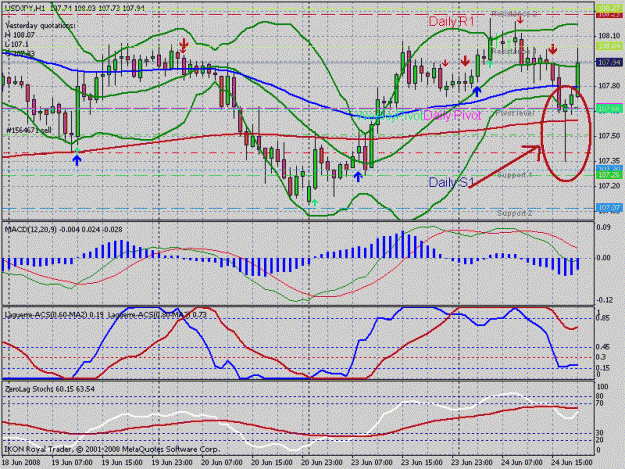Image resolution: width=625 pixels, height=469 pixels.
Task: Click the 'Resistance 2' level label
Action: [514, 14]
